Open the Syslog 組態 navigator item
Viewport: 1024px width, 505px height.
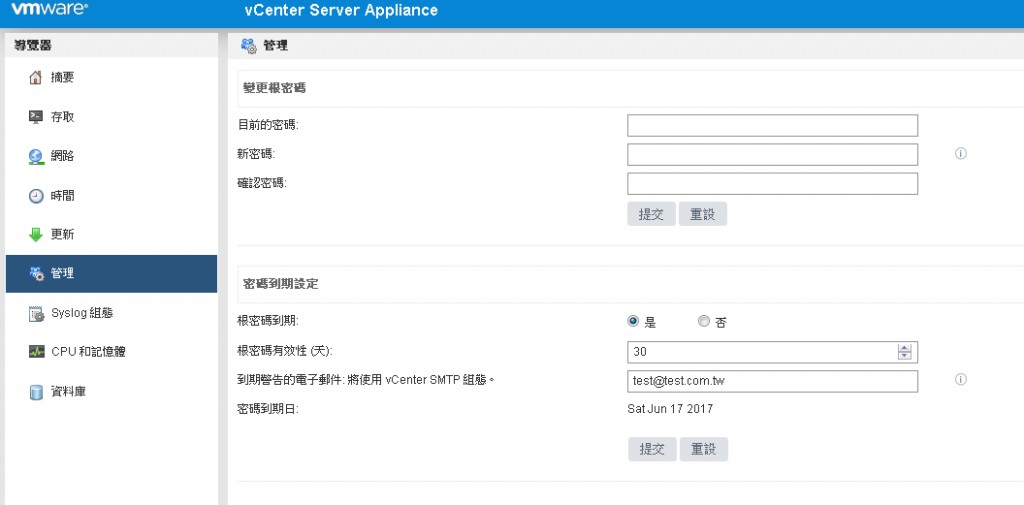tap(111, 313)
